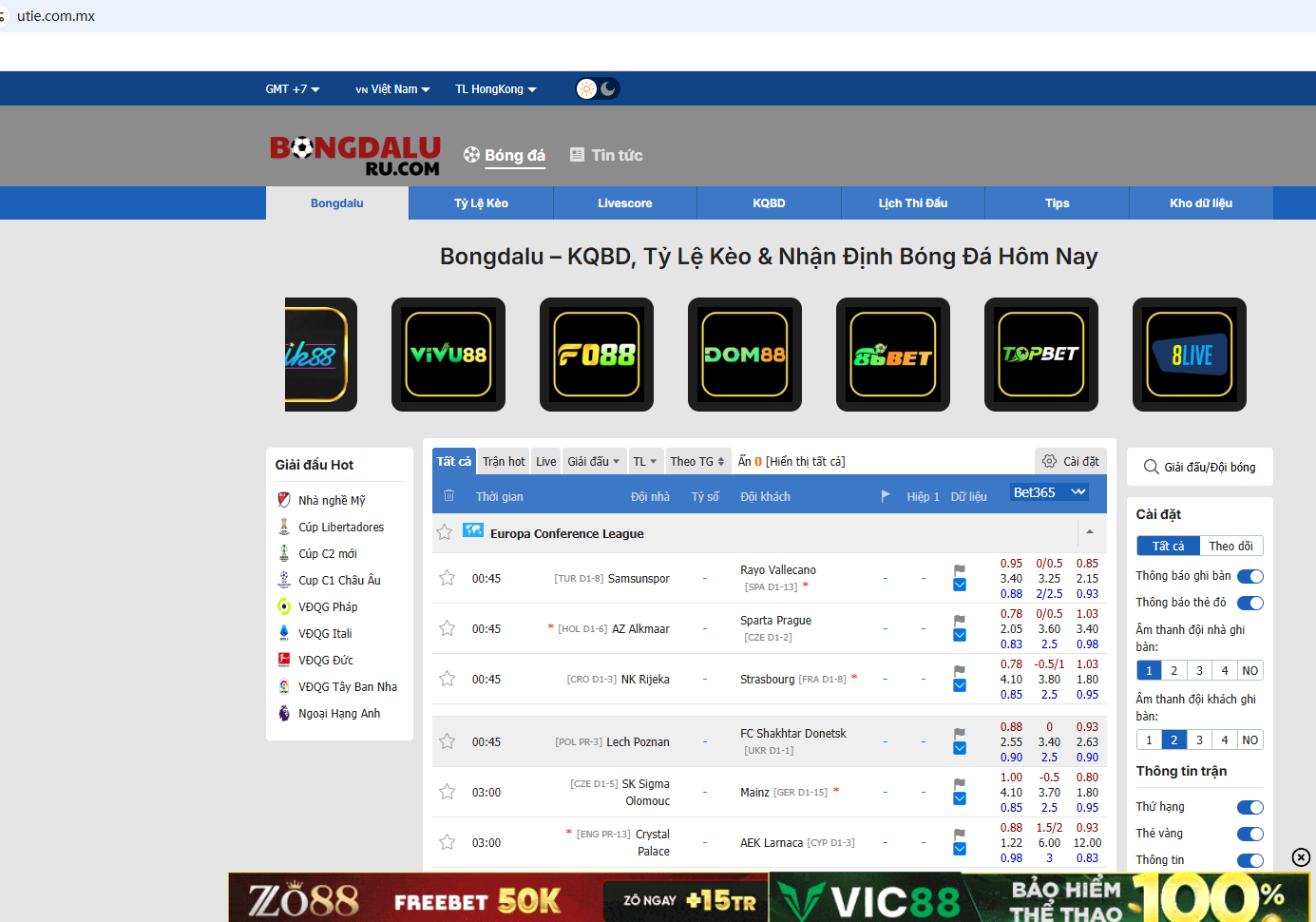Click the TOPBET sponsor logo
This screenshot has width=1316, height=922.
[1041, 355]
